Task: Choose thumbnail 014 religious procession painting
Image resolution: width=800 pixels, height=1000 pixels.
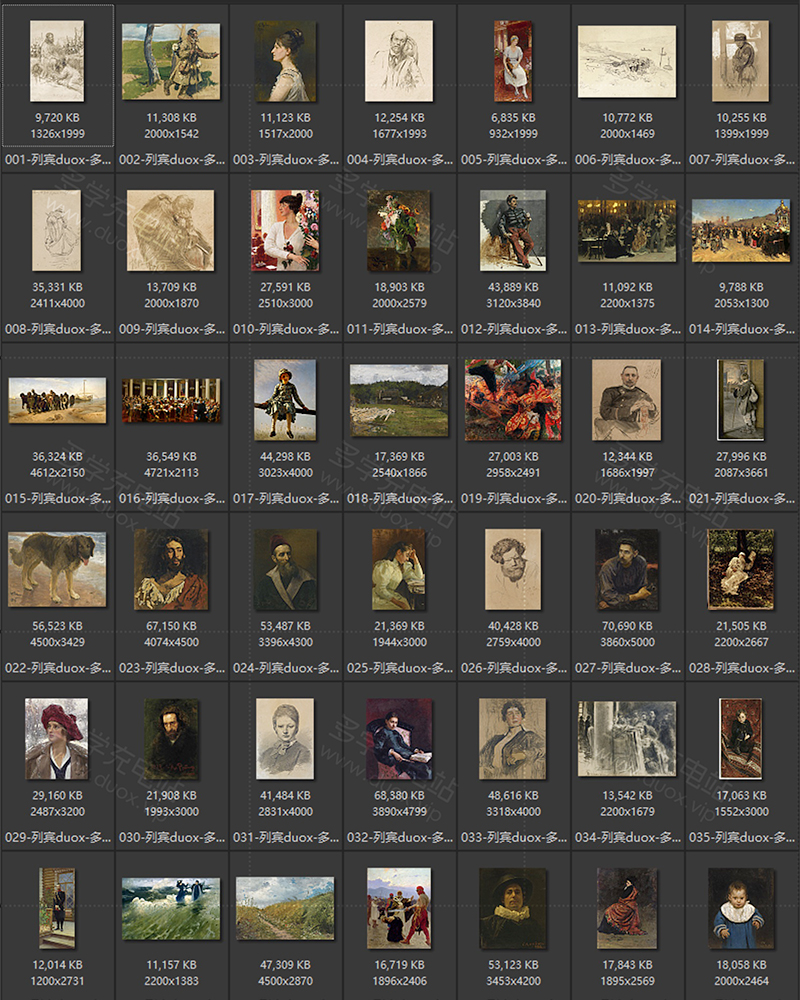Action: click(741, 231)
